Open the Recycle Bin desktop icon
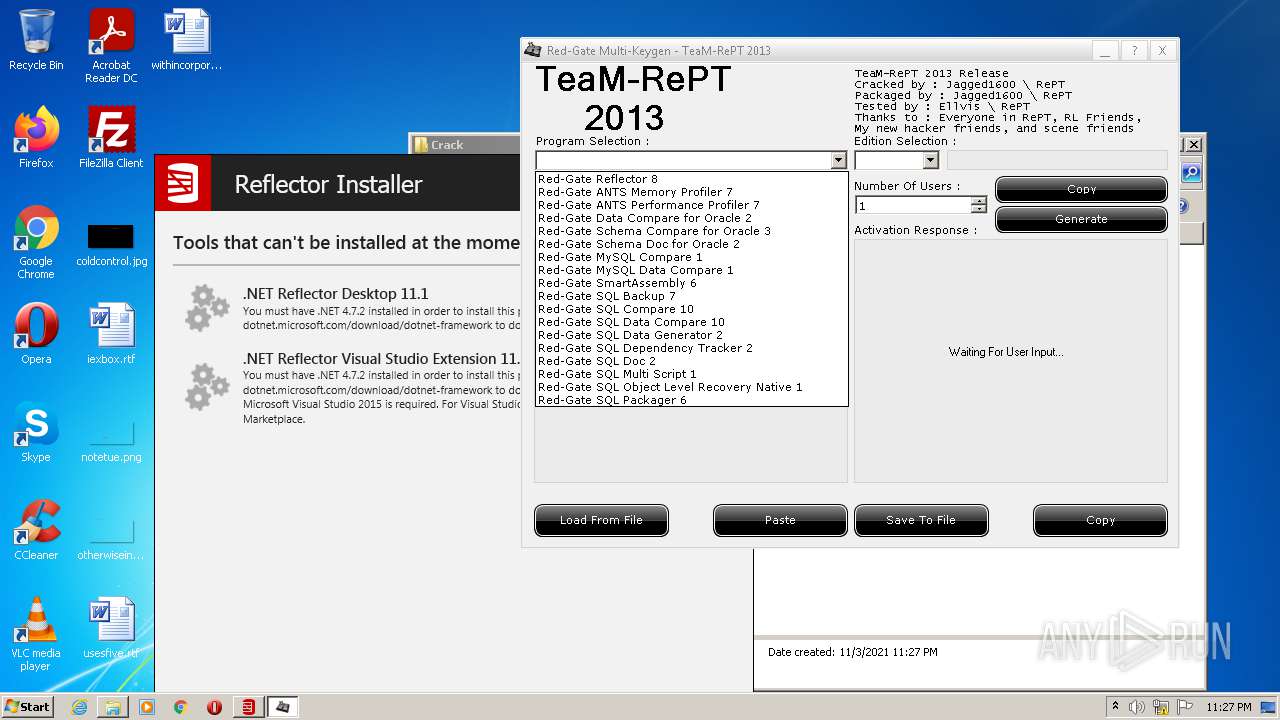The width and height of the screenshot is (1280, 720). tap(36, 40)
